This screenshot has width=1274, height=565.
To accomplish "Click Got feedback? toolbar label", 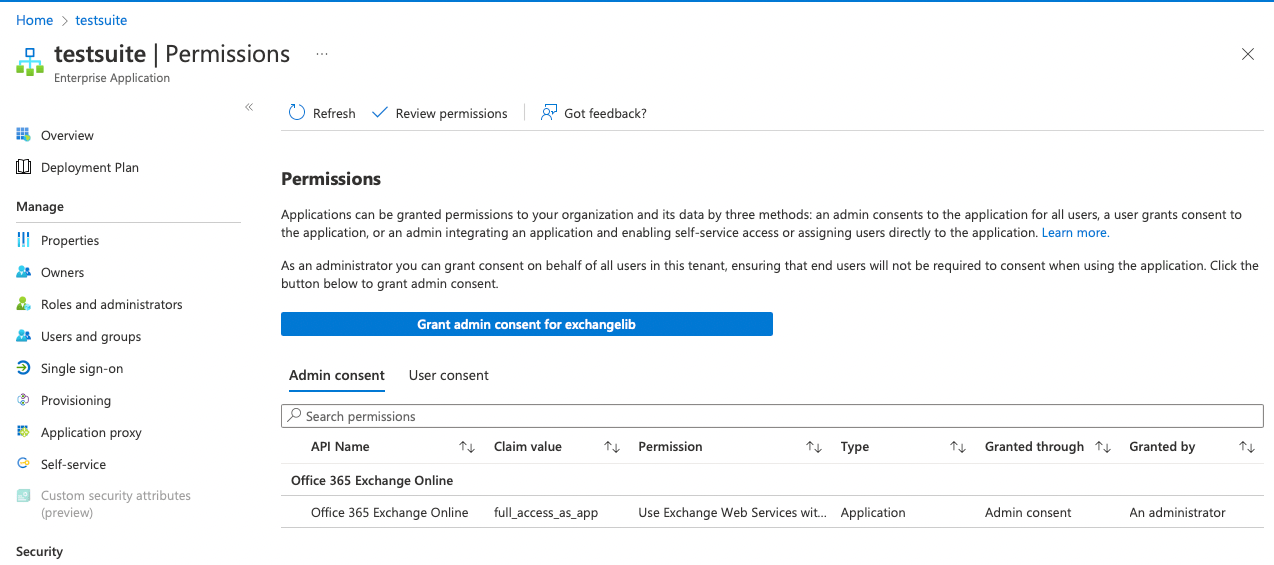I will pos(605,113).
